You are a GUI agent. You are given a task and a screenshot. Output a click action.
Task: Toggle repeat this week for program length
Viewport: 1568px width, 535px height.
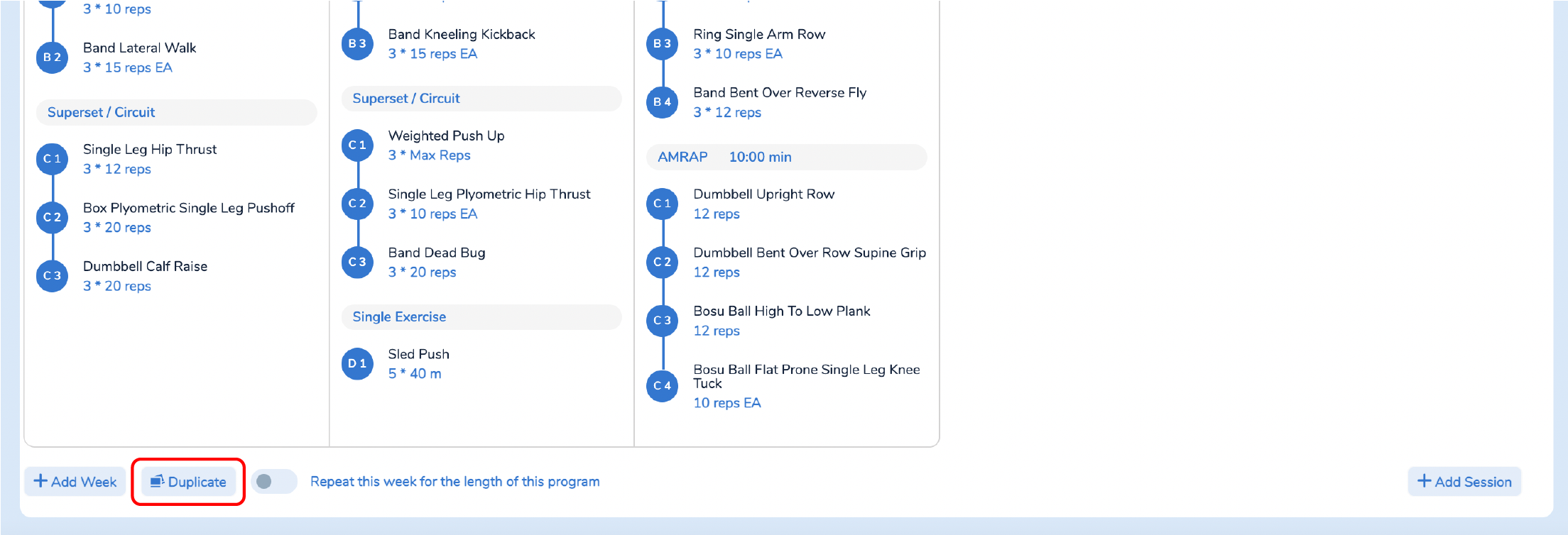(274, 482)
